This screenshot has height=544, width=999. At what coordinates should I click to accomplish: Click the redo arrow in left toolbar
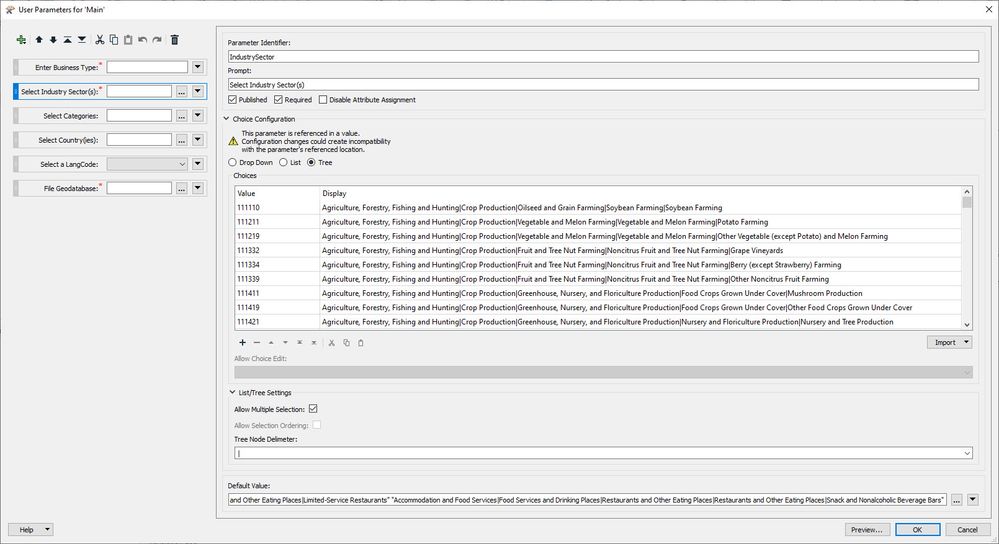tap(157, 39)
